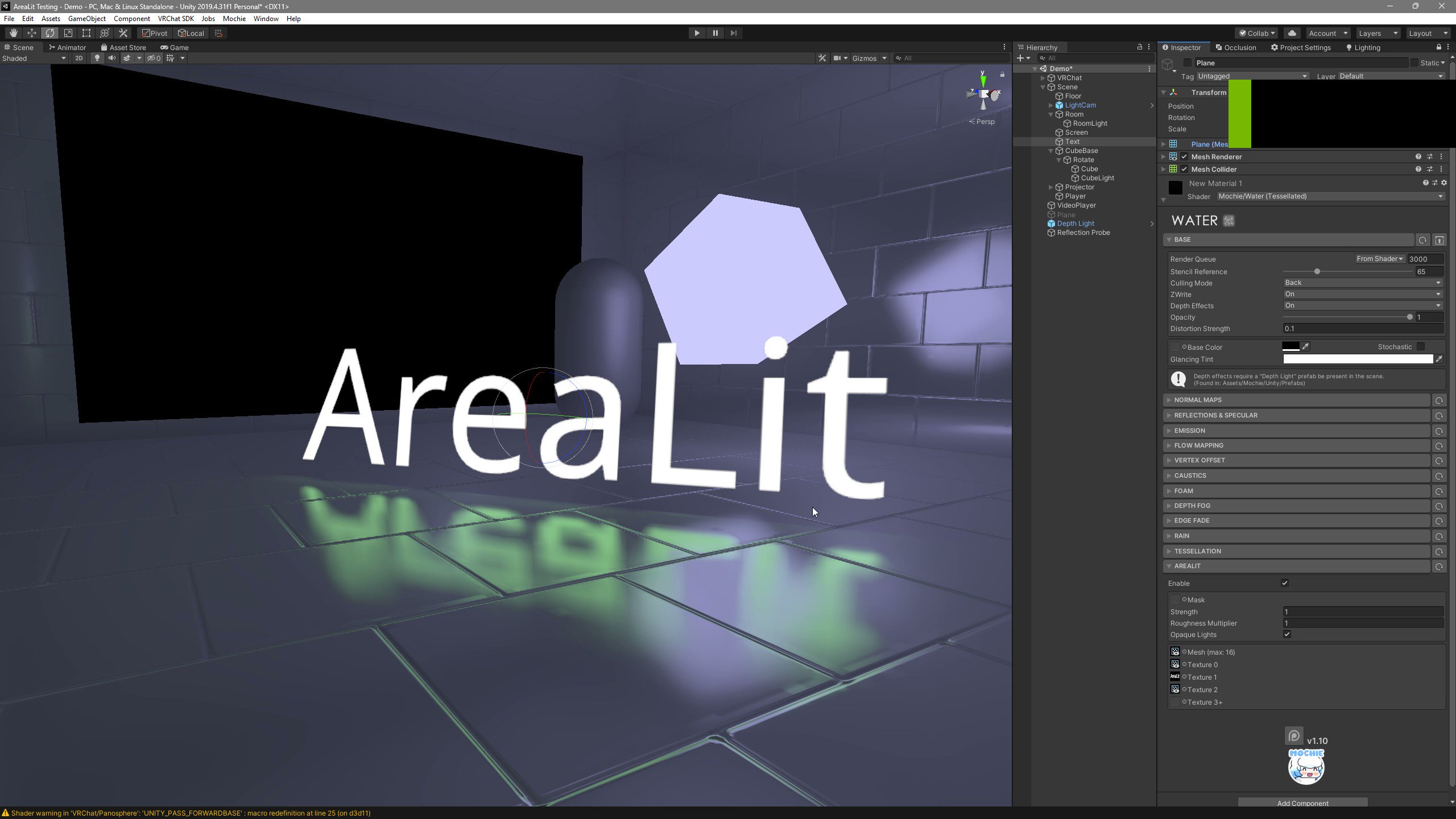Switch to the Game tab
This screenshot has width=1456, height=819.
tap(176, 47)
